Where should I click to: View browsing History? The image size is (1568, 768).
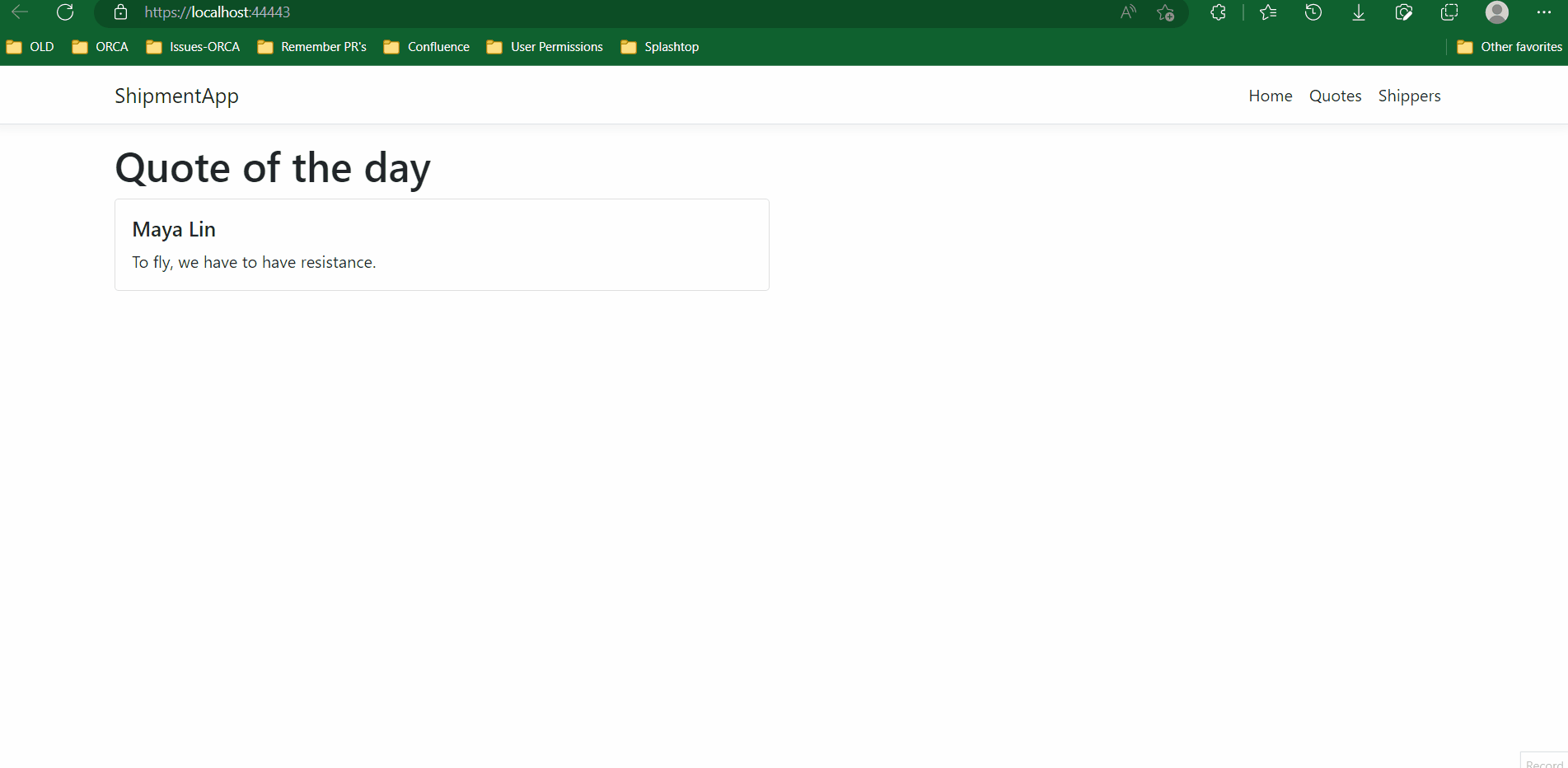(x=1313, y=12)
